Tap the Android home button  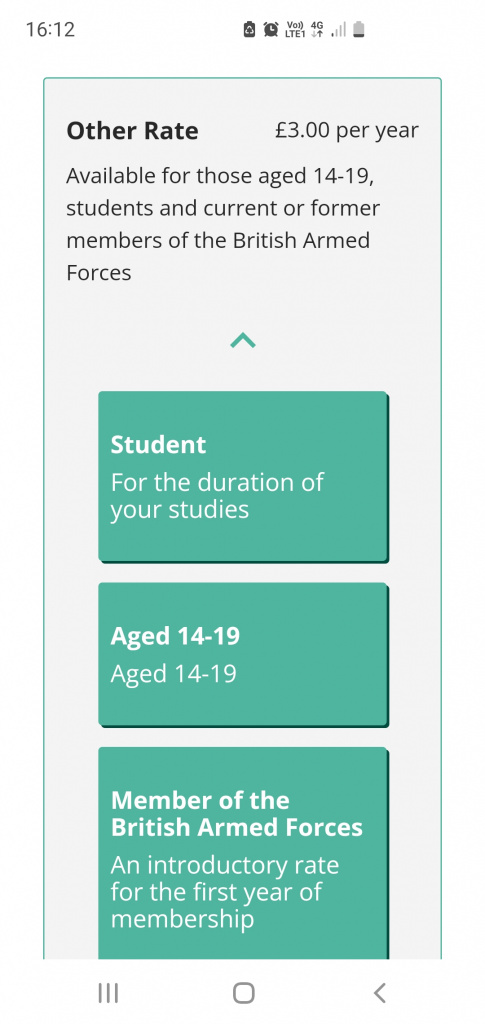[x=243, y=993]
